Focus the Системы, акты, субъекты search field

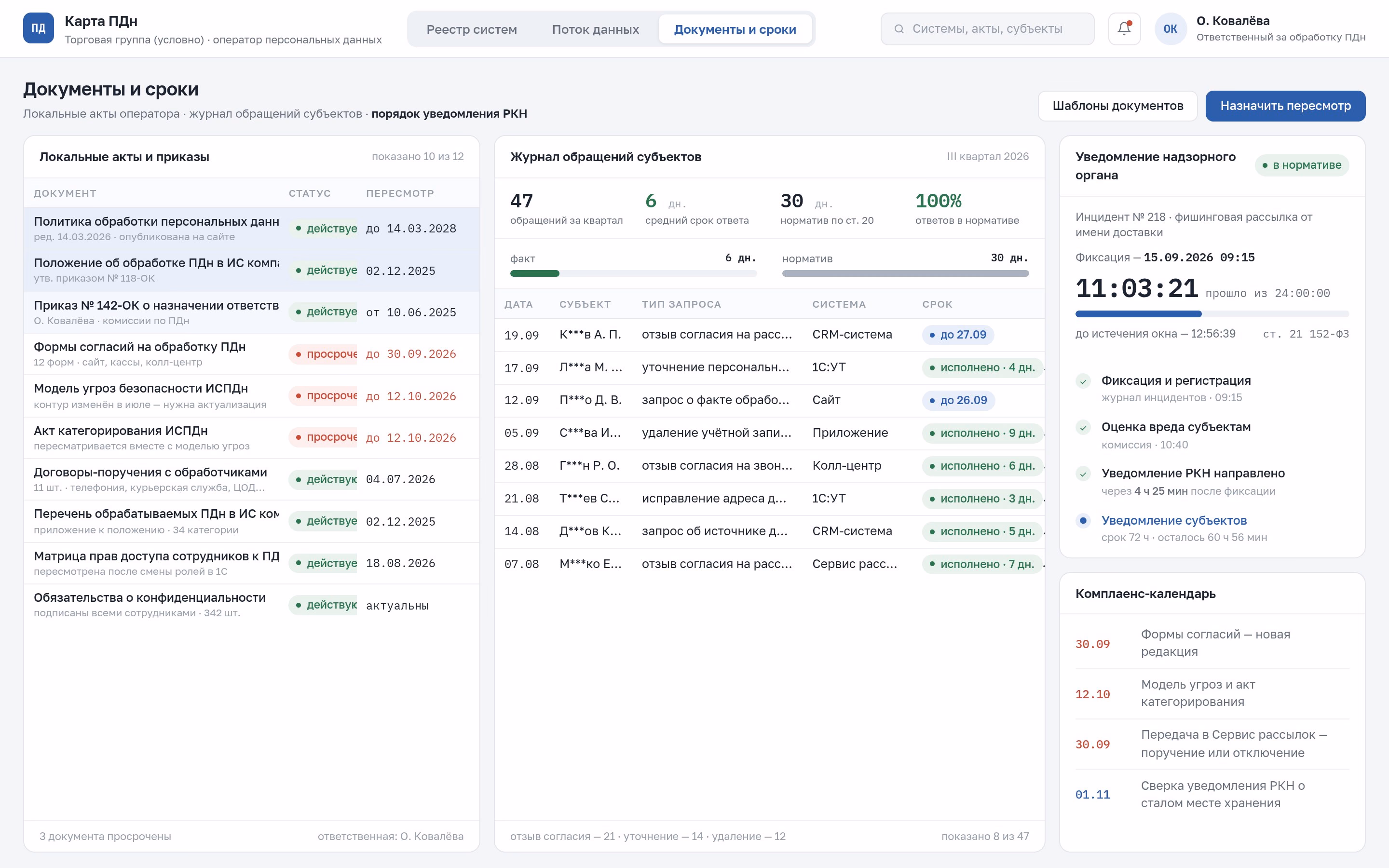click(987, 29)
